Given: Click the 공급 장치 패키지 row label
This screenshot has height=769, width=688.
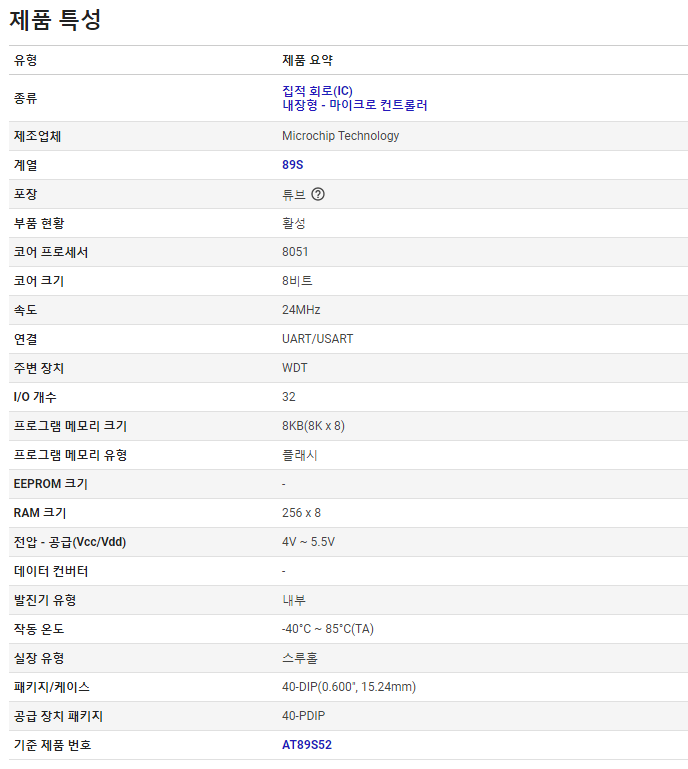Looking at the screenshot, I should (x=58, y=716).
